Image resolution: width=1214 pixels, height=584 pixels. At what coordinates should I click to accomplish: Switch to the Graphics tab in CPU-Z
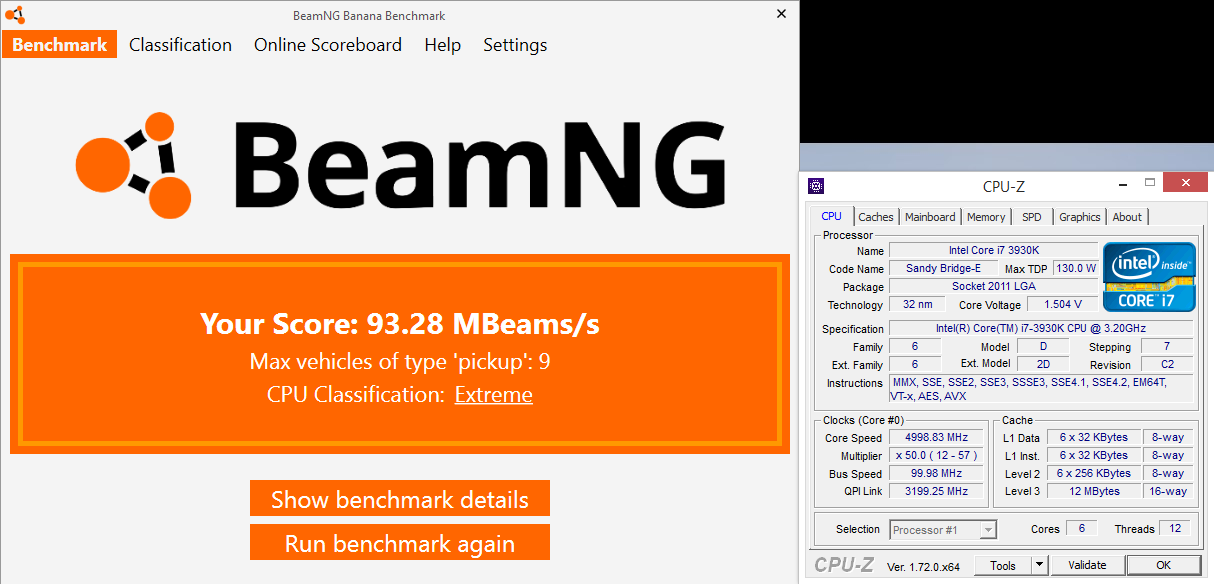[x=1080, y=217]
